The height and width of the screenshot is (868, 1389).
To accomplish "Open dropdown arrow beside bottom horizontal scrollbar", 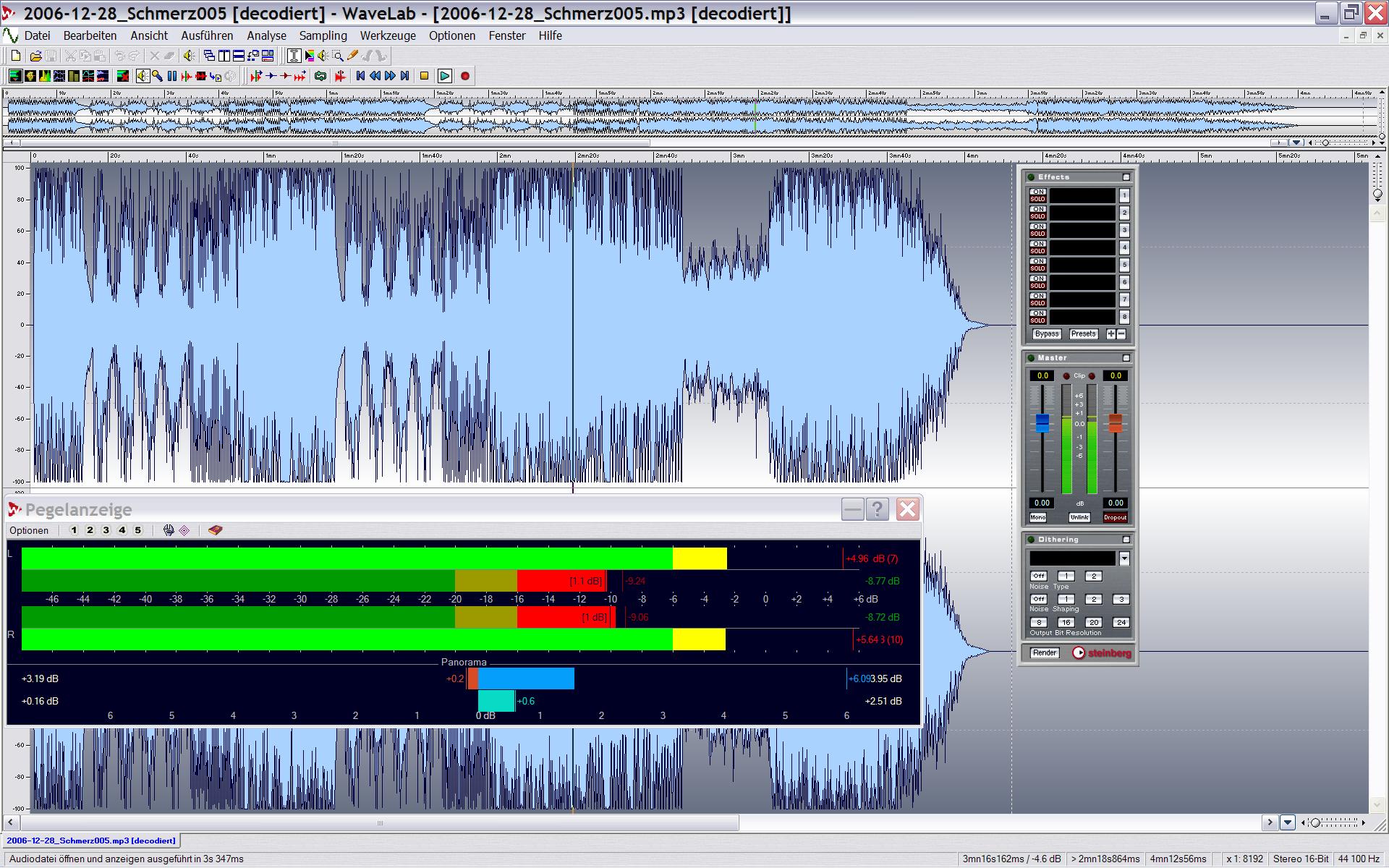I will 1287,822.
